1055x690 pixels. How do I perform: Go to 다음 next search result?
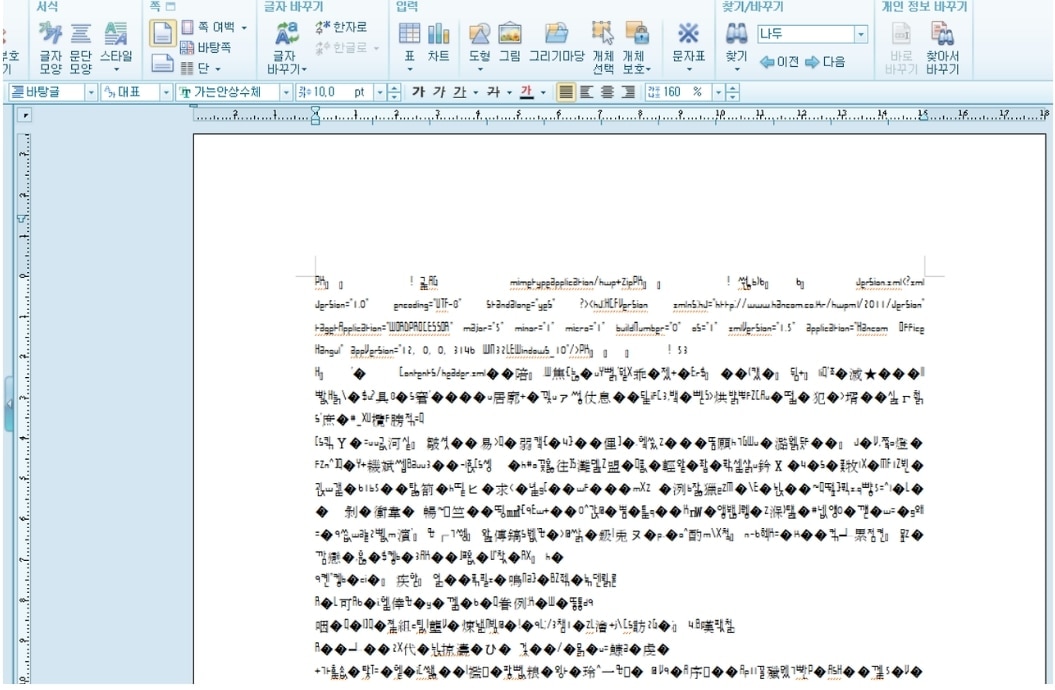click(x=824, y=62)
